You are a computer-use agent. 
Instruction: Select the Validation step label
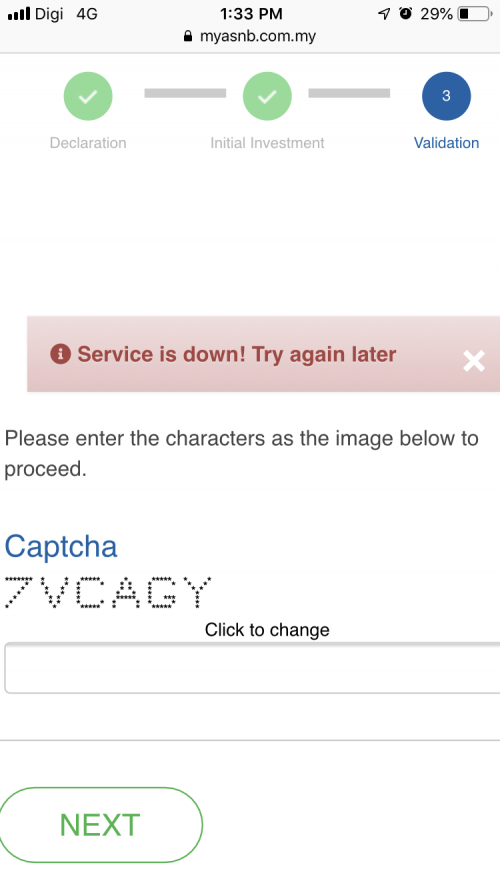pyautogui.click(x=446, y=143)
